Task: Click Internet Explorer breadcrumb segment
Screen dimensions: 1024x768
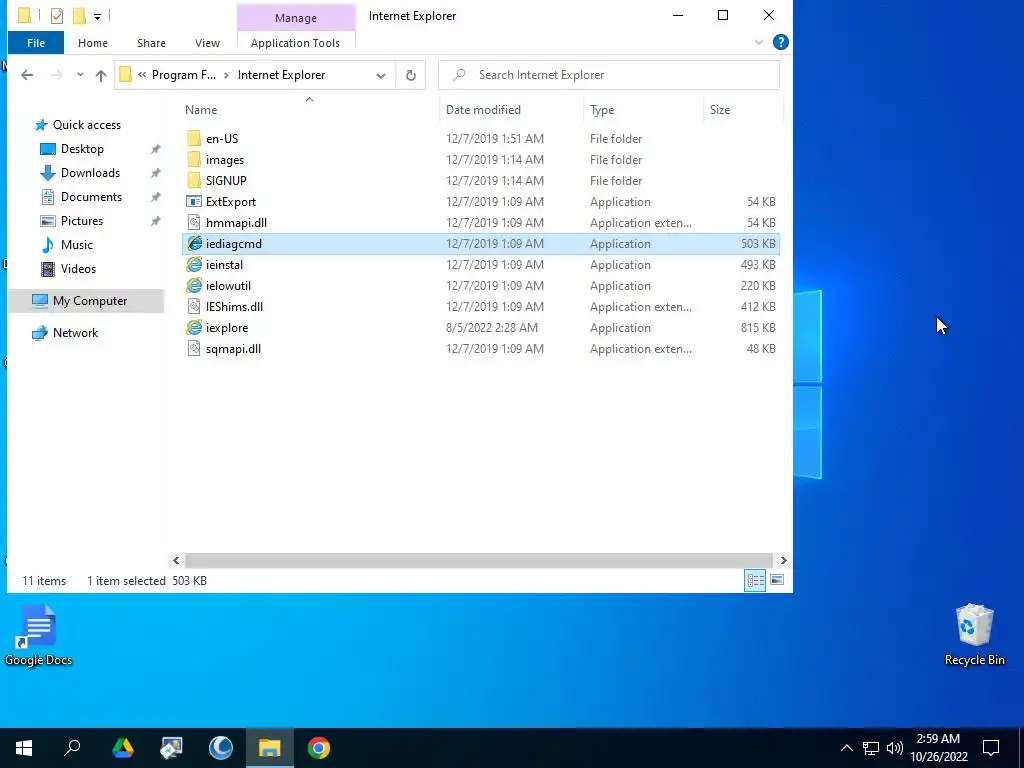Action: 281,75
